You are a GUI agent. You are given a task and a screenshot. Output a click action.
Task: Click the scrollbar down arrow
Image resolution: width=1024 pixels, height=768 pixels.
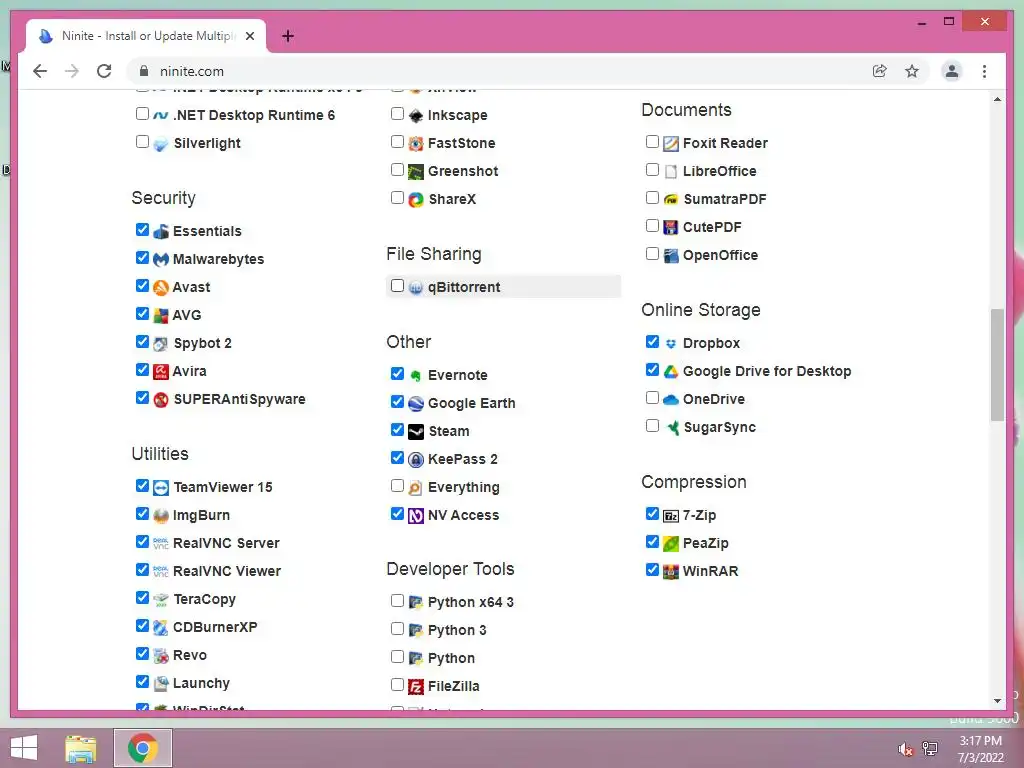(997, 701)
